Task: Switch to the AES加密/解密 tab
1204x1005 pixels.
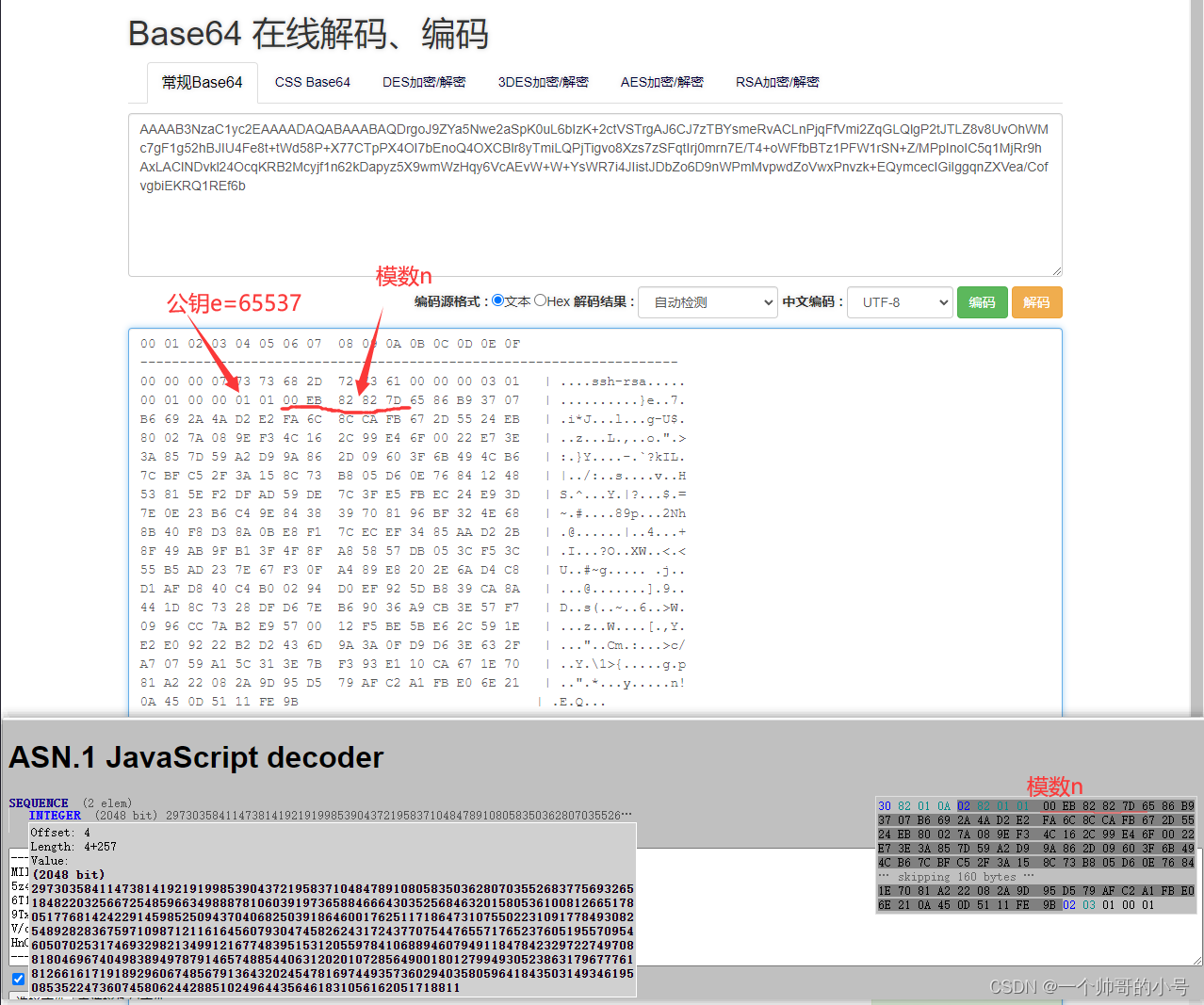Action: 661,82
